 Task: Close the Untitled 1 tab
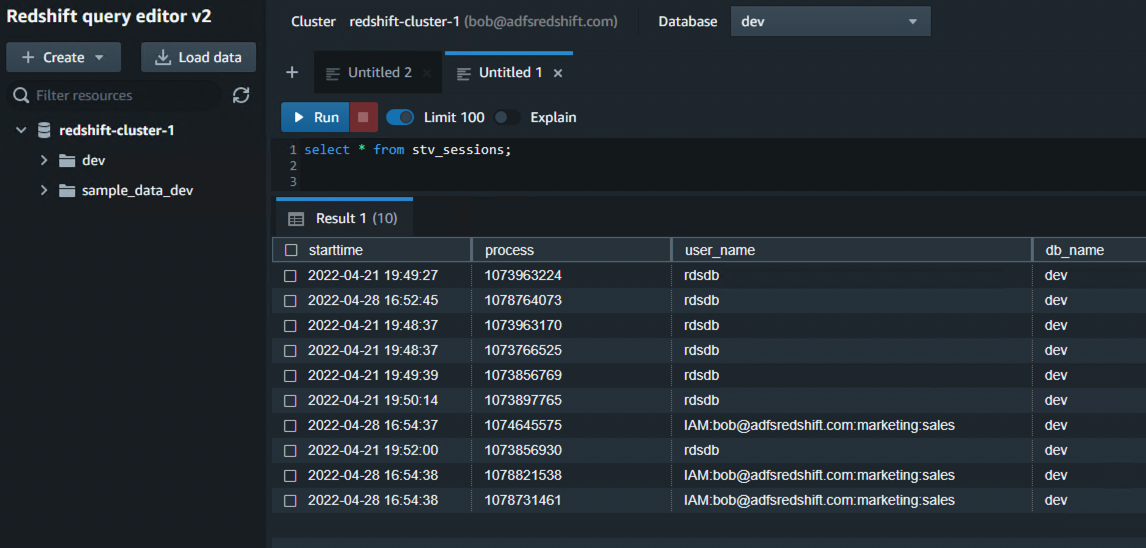point(558,73)
